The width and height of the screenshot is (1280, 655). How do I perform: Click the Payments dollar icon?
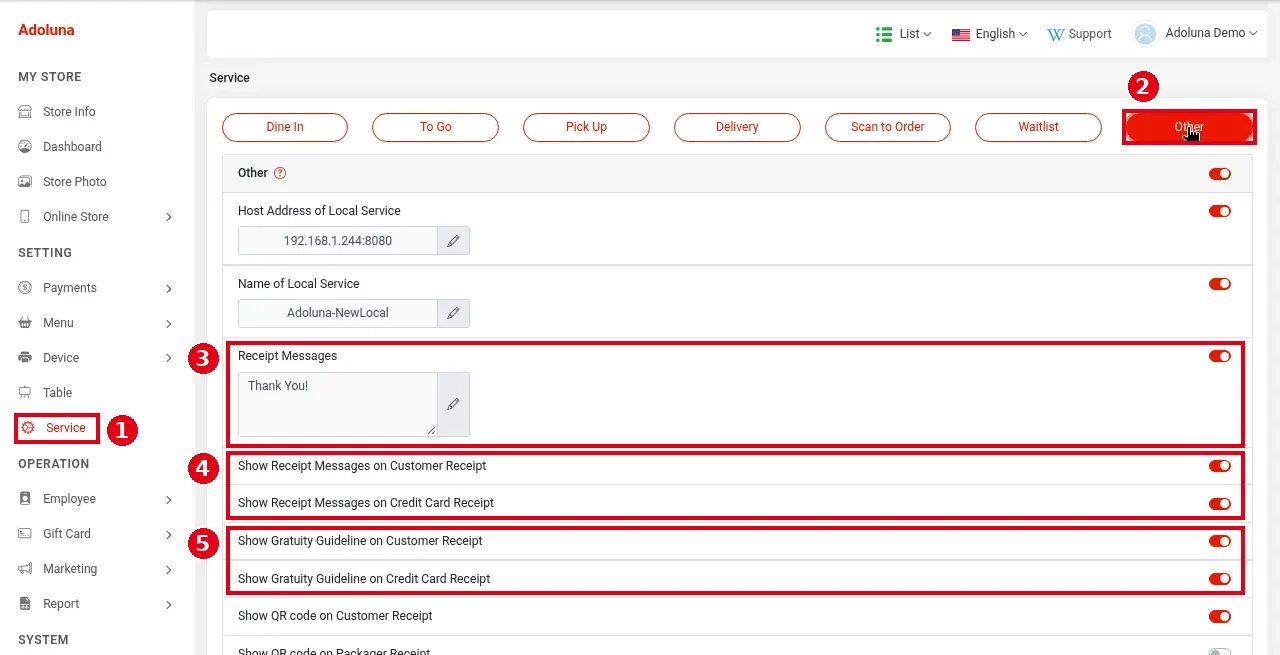[x=25, y=288]
